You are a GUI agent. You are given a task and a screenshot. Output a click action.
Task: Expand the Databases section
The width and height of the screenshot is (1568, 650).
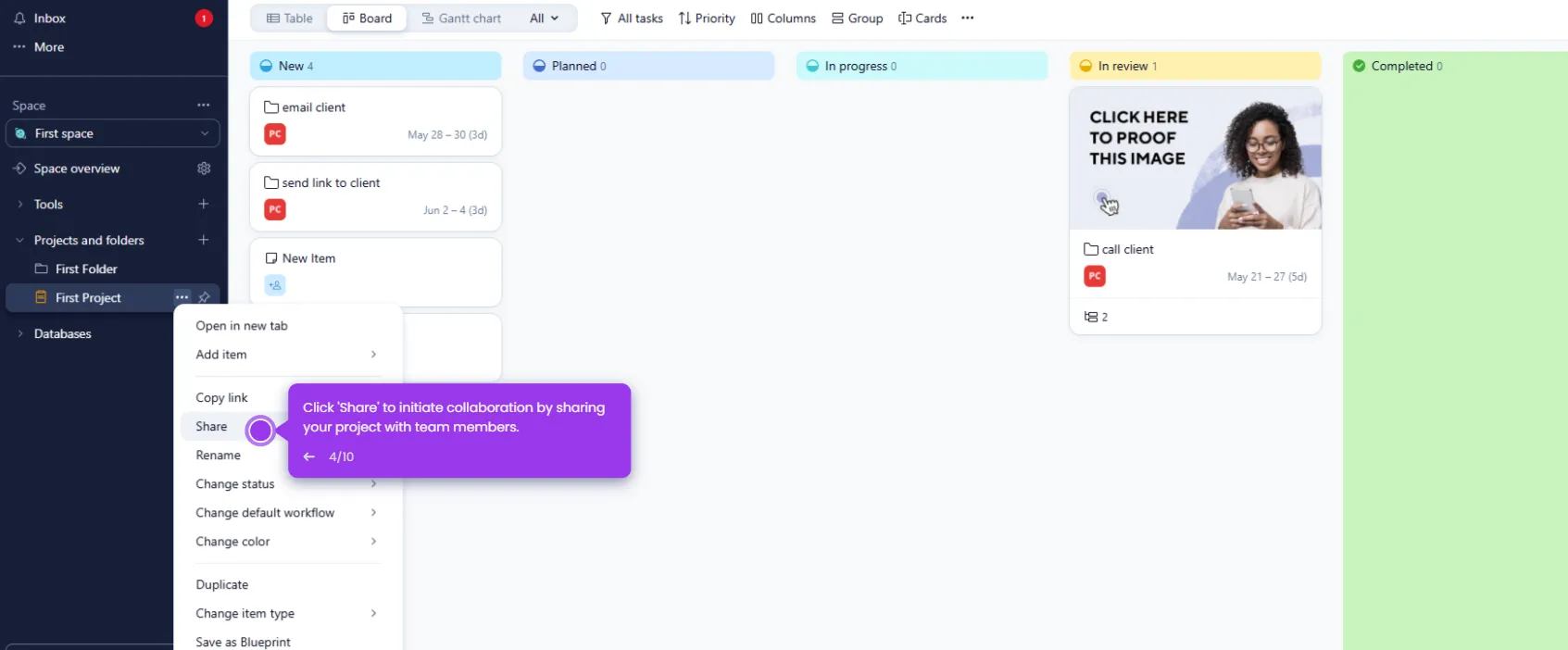coord(20,333)
